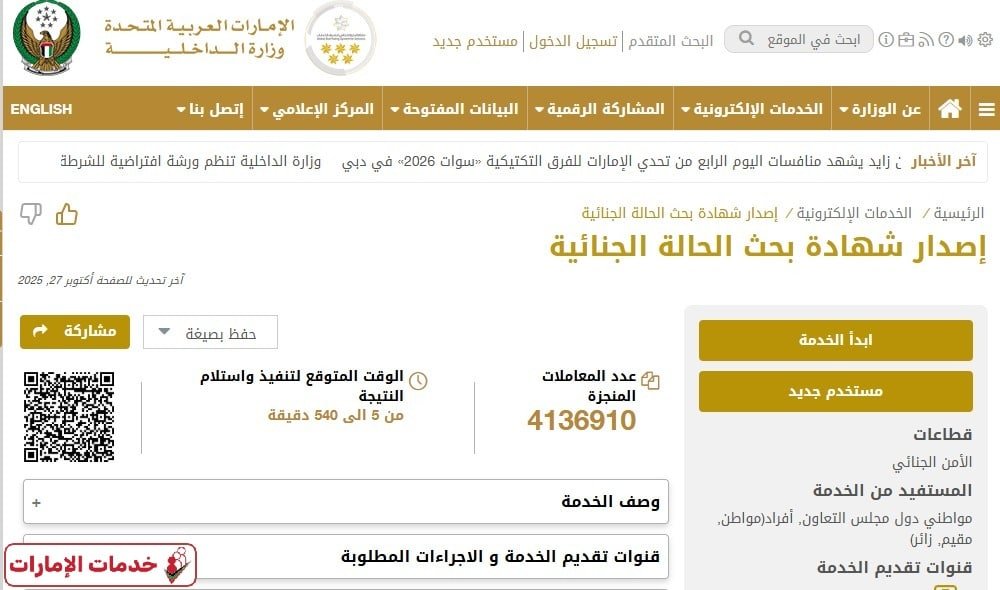Click the careers briefcase icon
Screen dimensions: 1000x590
pos(906,39)
